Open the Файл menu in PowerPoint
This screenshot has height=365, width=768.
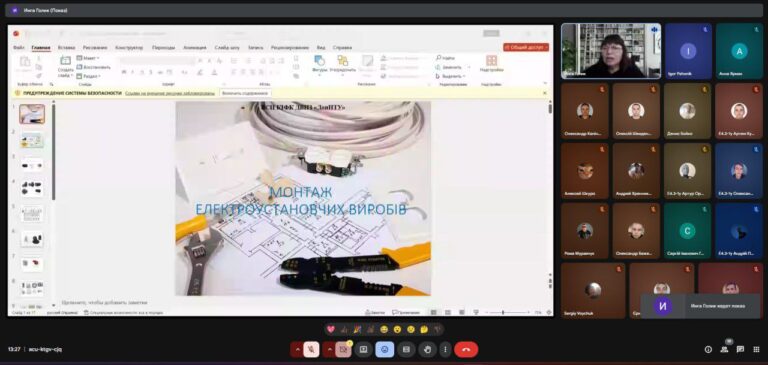click(x=19, y=48)
